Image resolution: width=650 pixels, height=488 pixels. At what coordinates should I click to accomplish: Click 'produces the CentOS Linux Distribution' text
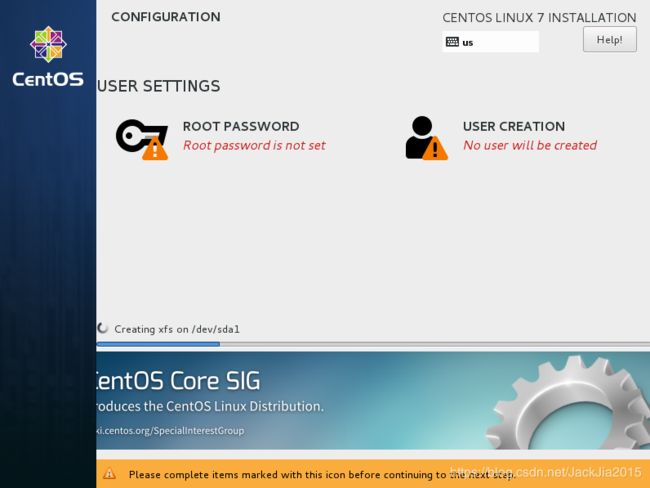(210, 406)
